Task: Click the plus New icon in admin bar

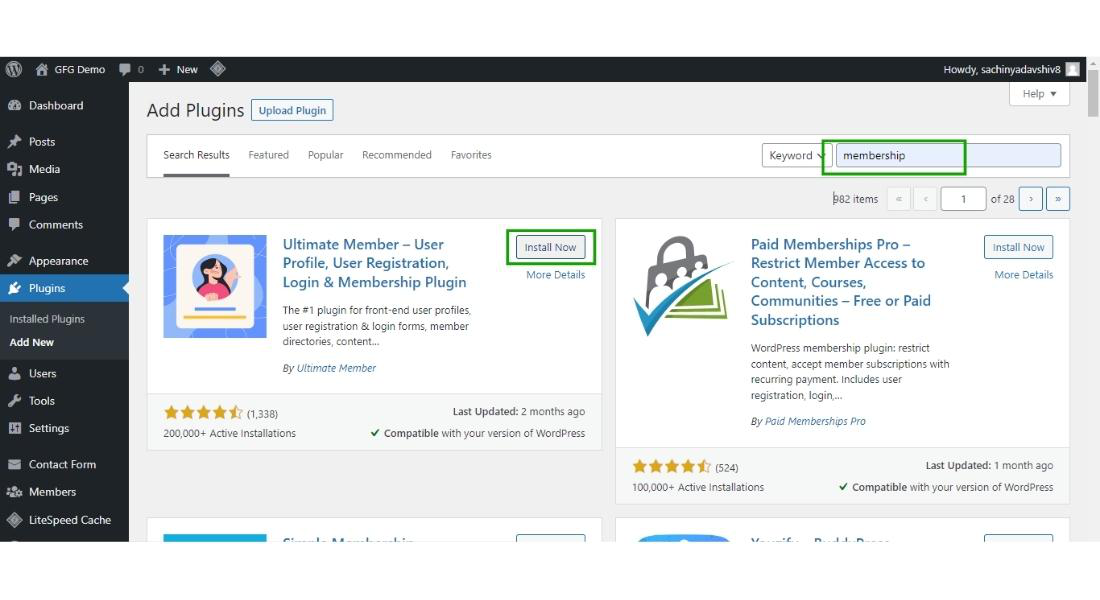Action: pyautogui.click(x=164, y=69)
